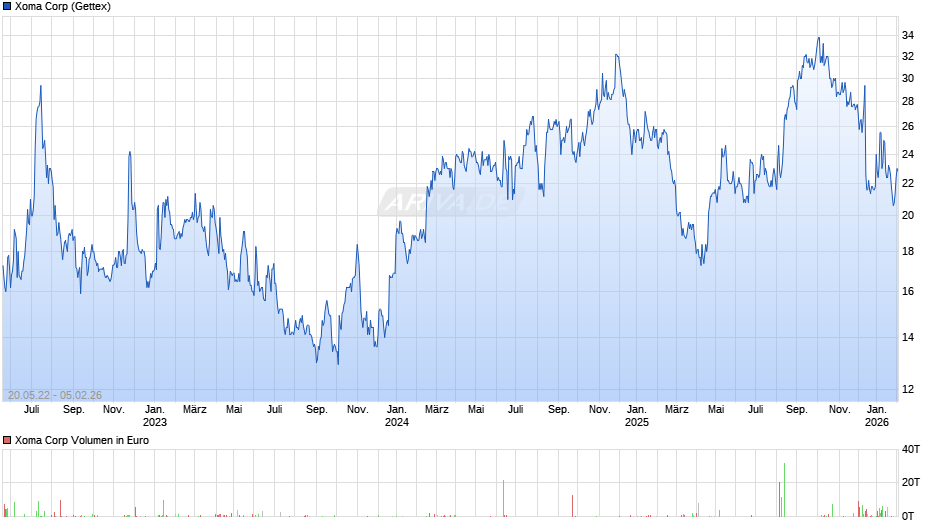The image size is (940, 526).
Task: Click the price peak near 32 in December 2024
Action: click(616, 55)
